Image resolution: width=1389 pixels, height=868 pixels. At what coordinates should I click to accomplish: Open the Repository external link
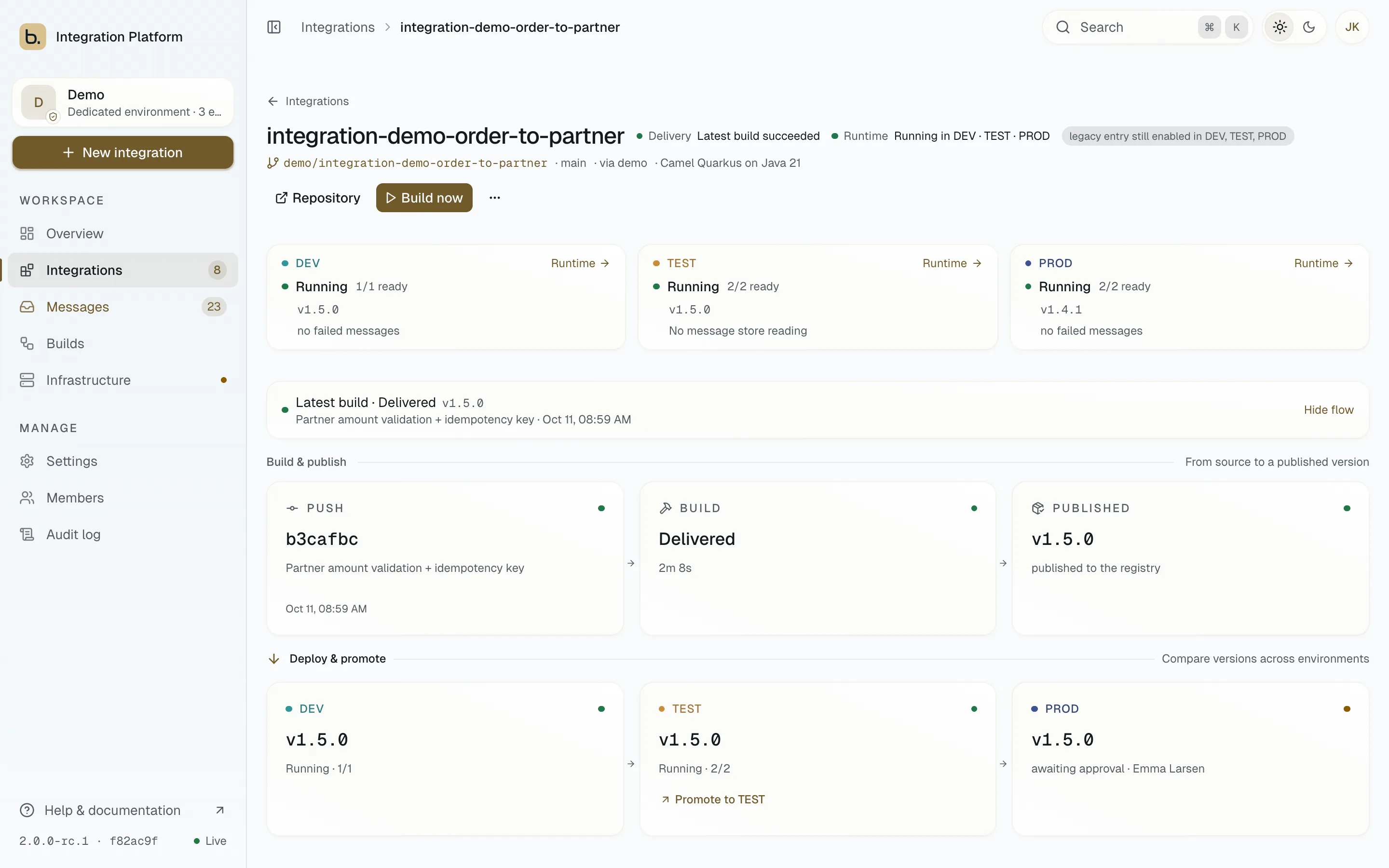point(317,198)
